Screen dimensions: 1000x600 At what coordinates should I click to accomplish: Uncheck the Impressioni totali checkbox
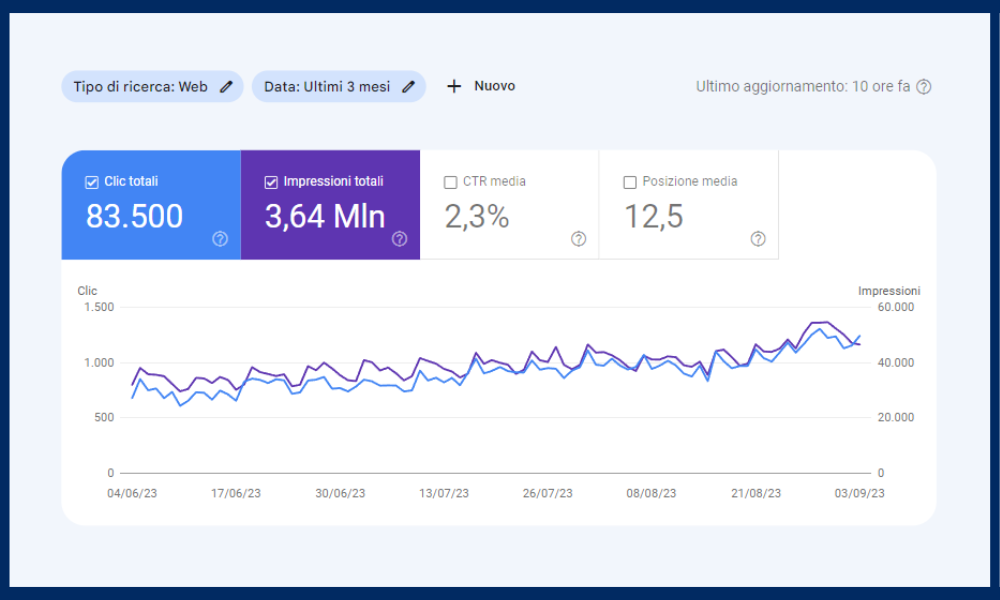tap(271, 182)
